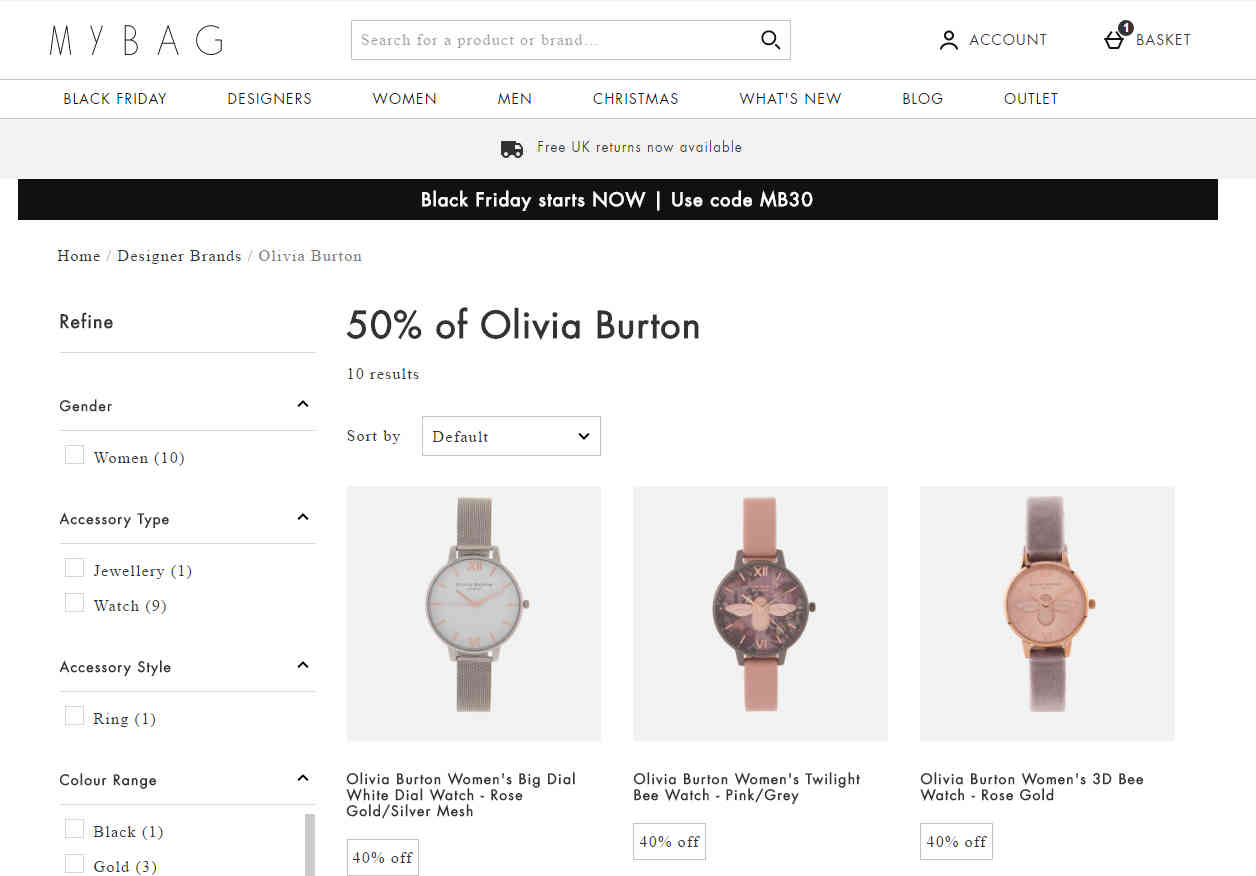Collapse the Colour Range chevron

pyautogui.click(x=303, y=779)
